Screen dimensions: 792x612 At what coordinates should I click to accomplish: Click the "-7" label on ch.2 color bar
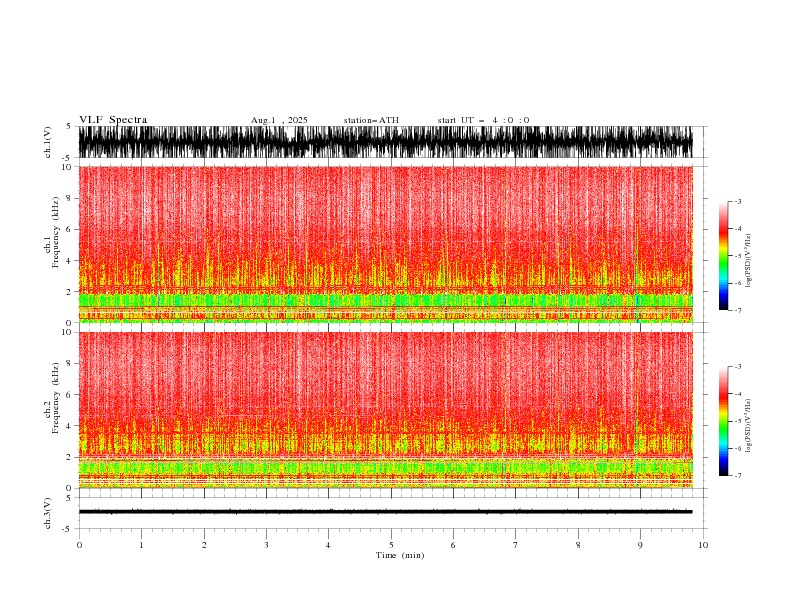[737, 475]
